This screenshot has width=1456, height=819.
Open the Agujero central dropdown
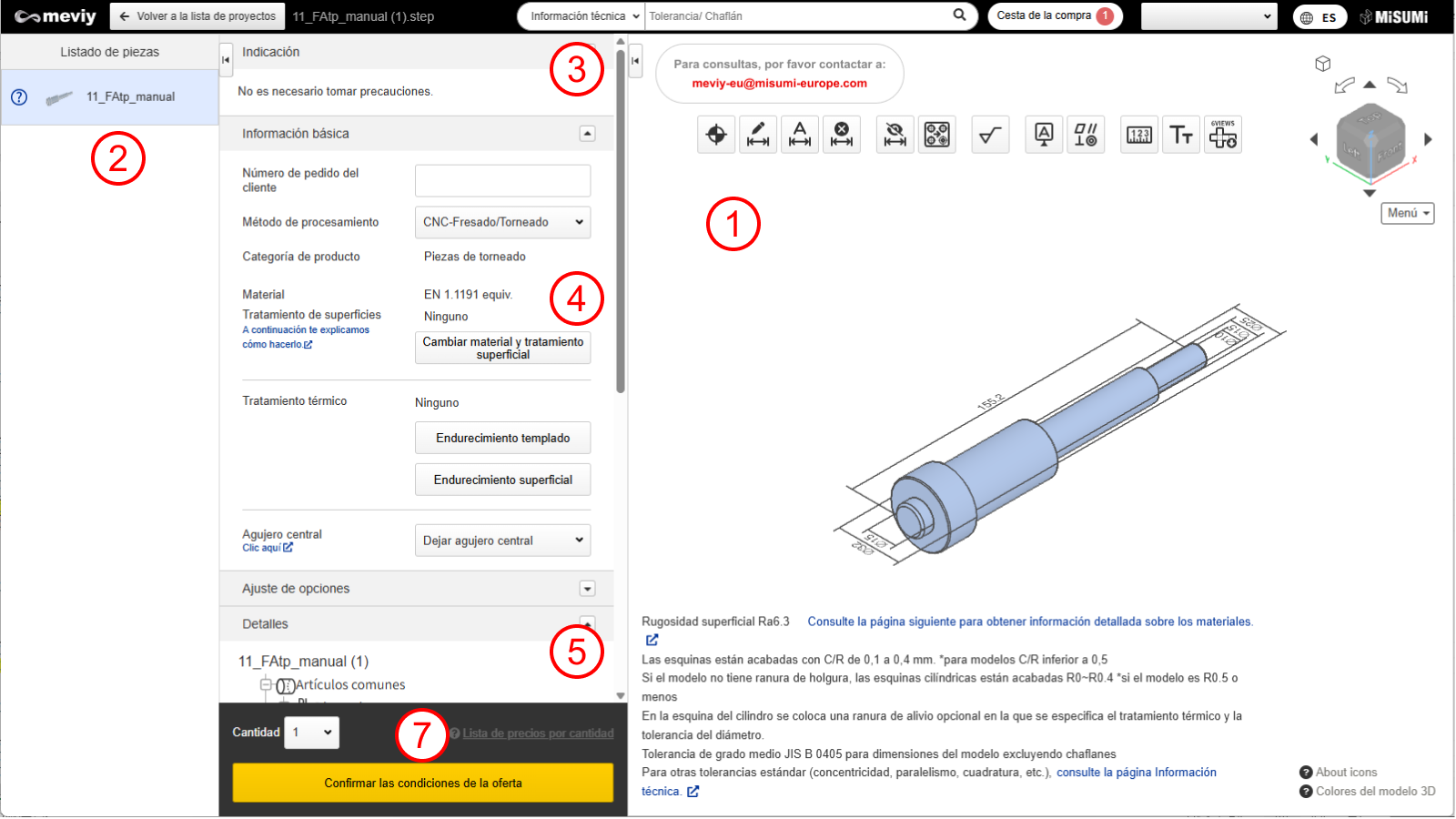pyautogui.click(x=502, y=541)
